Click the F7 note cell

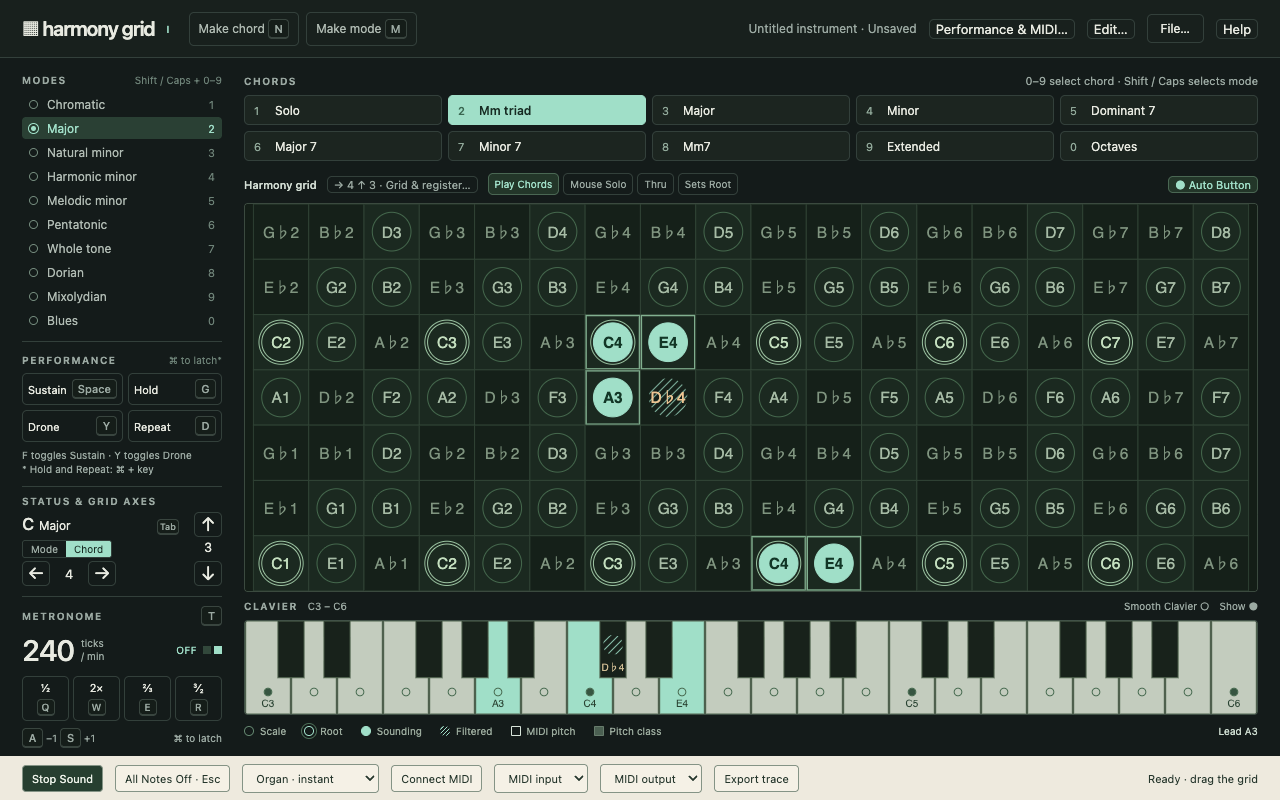[1221, 397]
